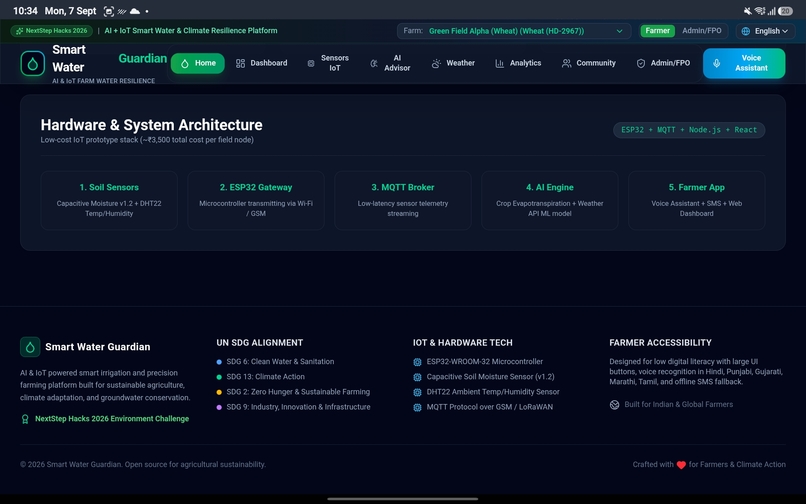
Task: Click the award ribbon icon beside NextStep Hacks
Action: [25, 419]
